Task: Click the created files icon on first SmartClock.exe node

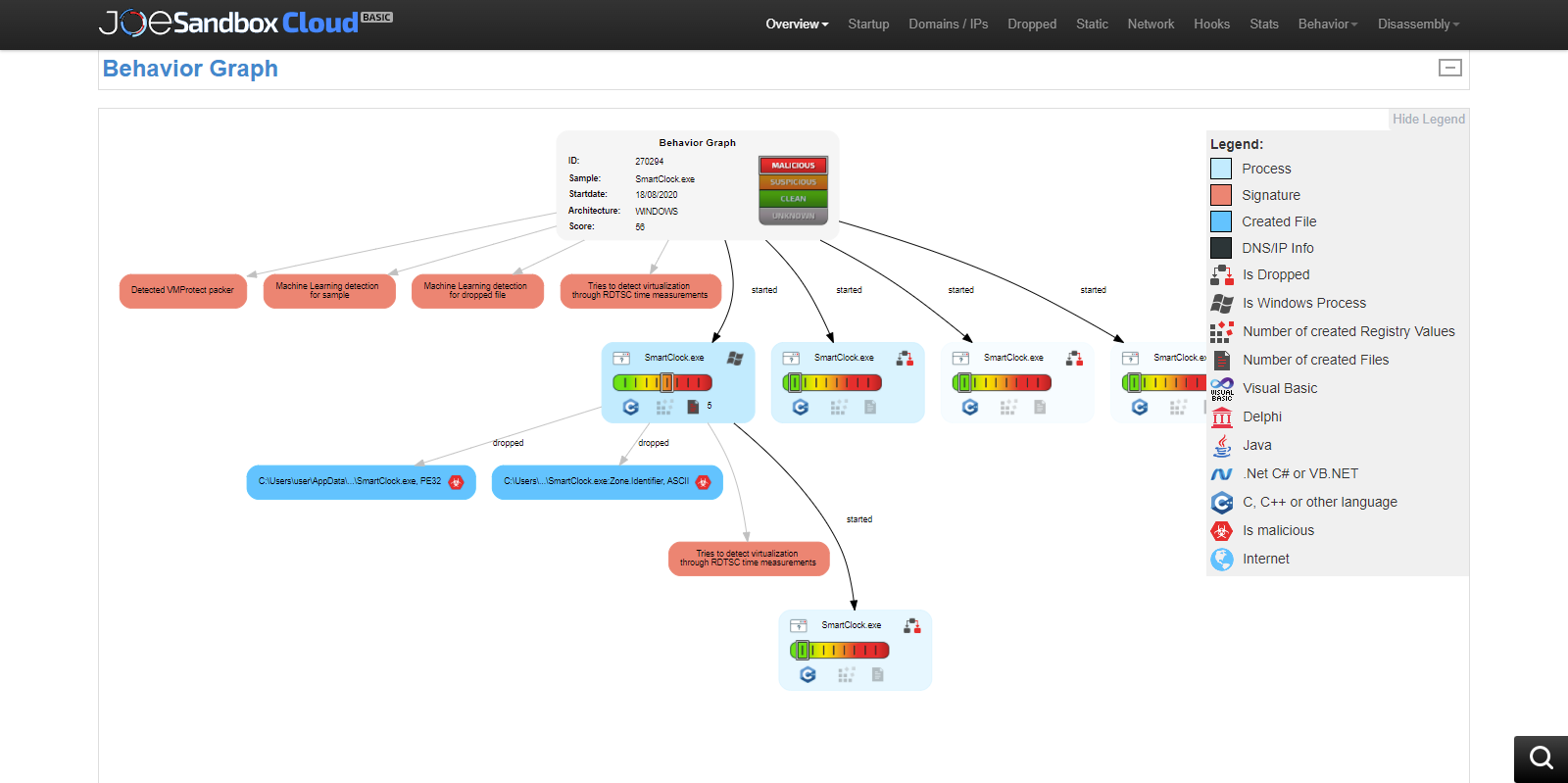Action: click(693, 407)
